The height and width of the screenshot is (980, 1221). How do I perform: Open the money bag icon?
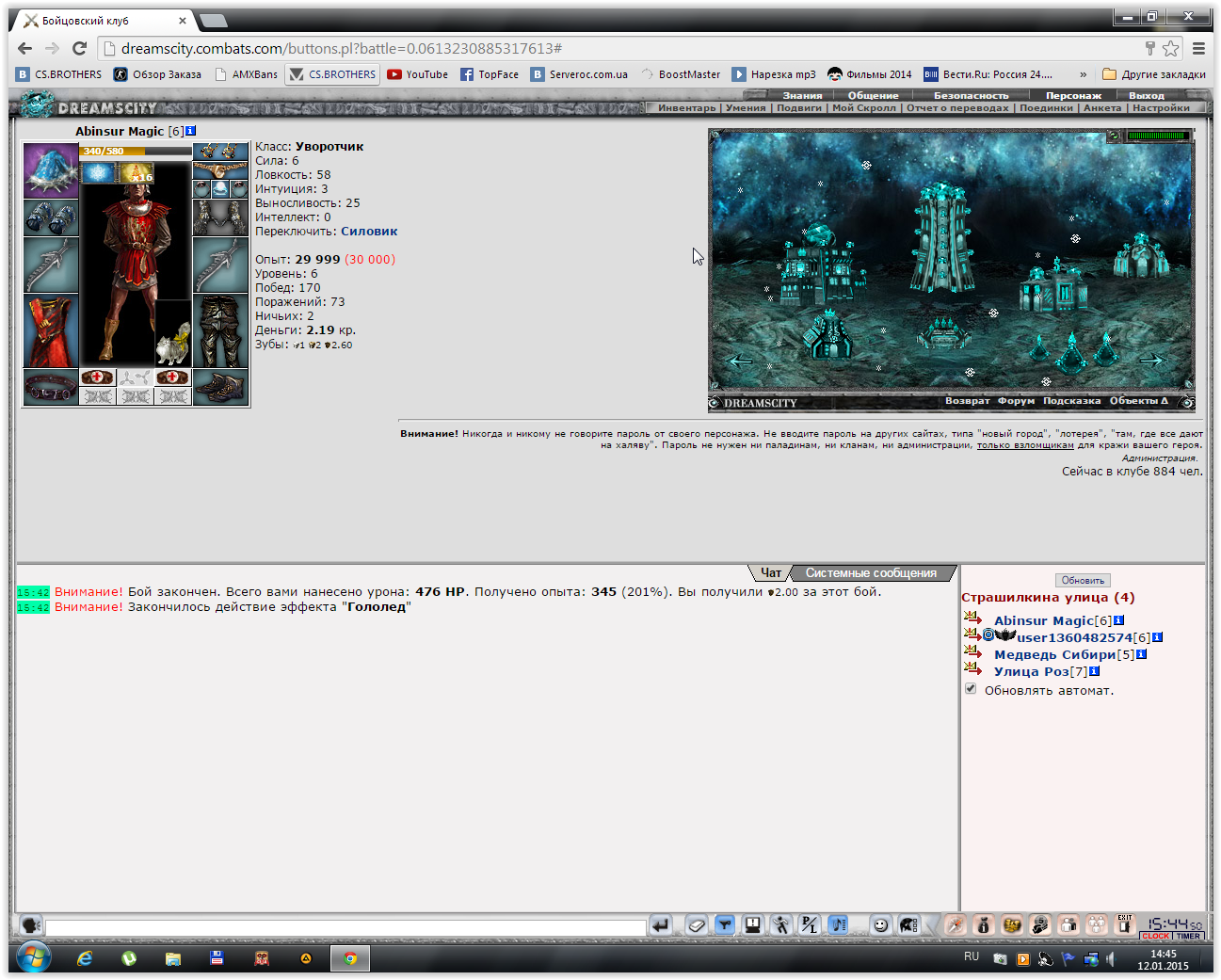click(x=984, y=925)
